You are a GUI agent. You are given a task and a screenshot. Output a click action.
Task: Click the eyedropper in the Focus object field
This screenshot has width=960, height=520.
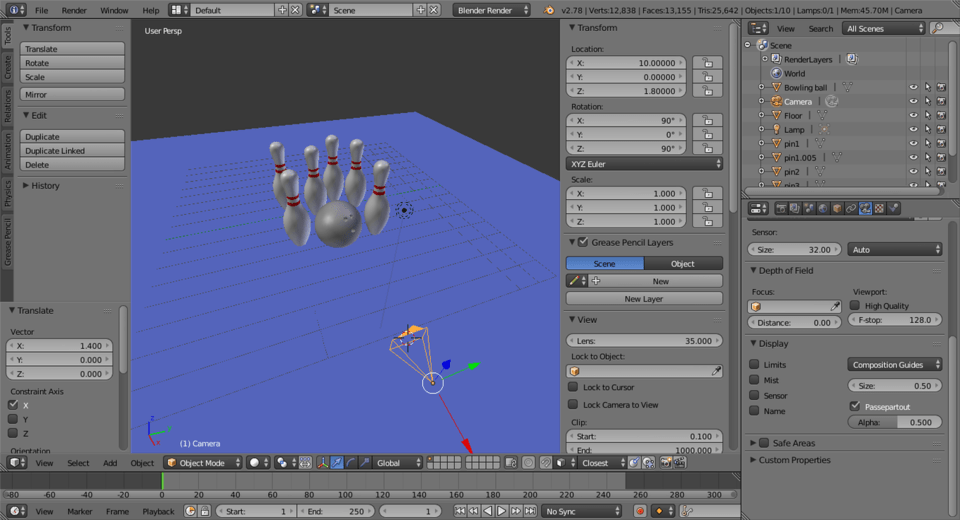(835, 306)
